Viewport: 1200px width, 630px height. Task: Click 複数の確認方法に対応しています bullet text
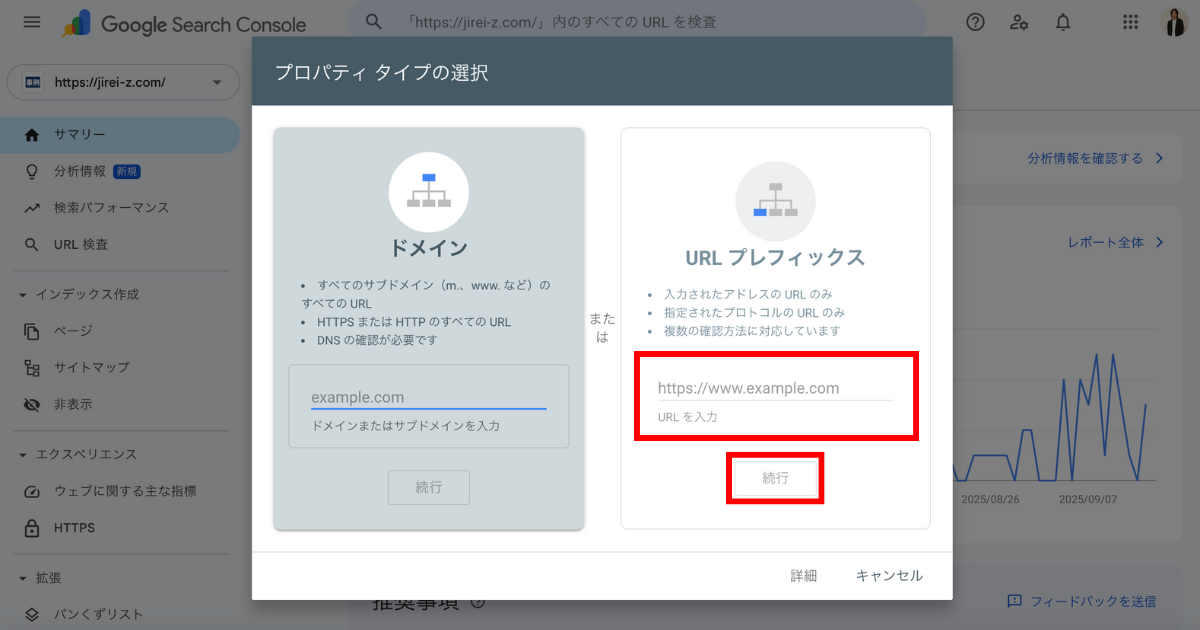(752, 331)
